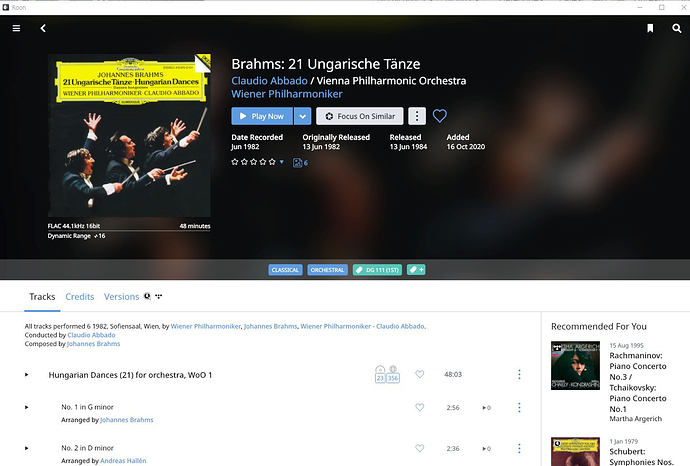Image resolution: width=690 pixels, height=466 pixels.
Task: Open Andreas Hallén arranger link
Action: click(123, 461)
